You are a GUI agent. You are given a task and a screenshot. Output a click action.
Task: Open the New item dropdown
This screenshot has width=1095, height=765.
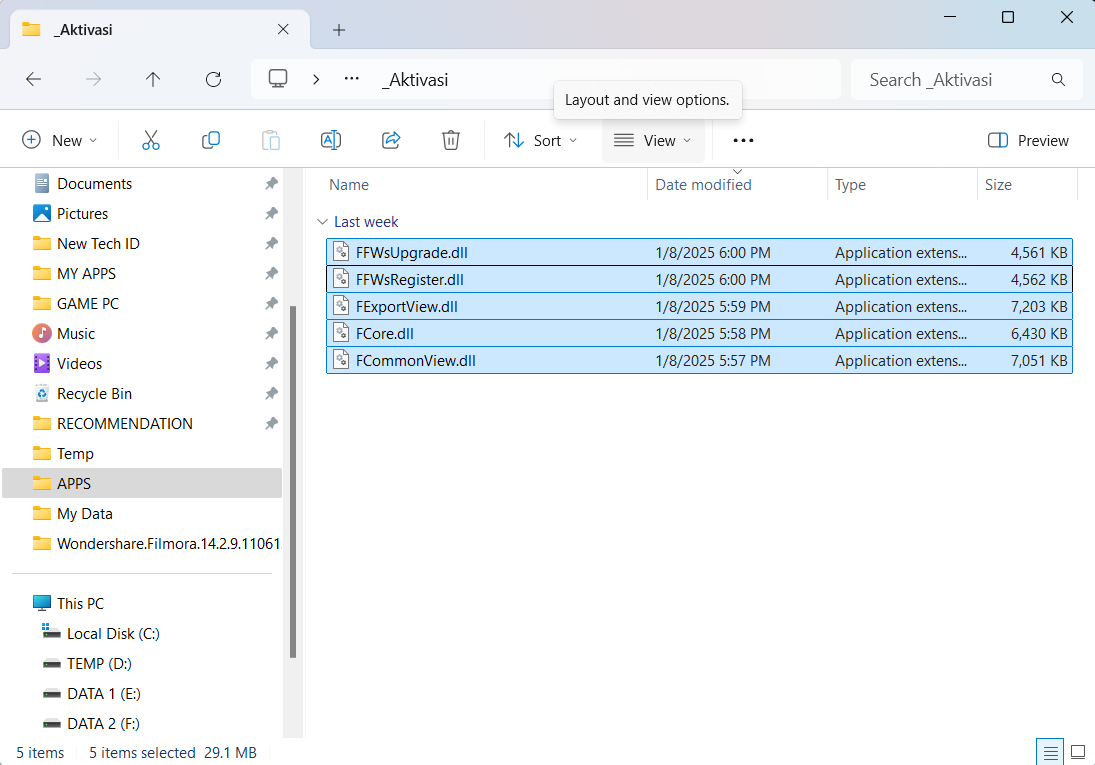click(x=60, y=141)
